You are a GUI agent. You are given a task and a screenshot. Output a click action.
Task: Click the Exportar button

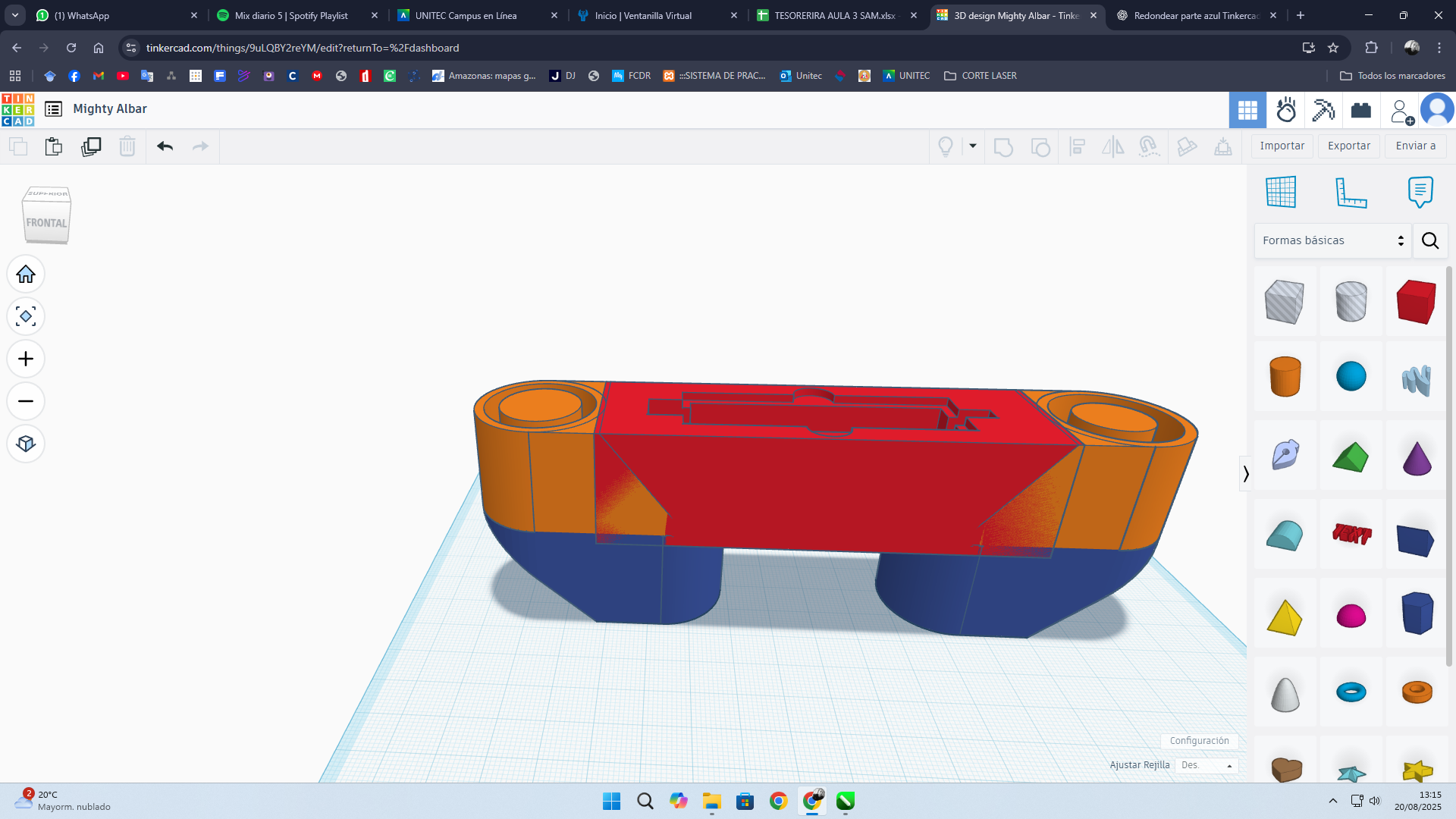[1348, 146]
